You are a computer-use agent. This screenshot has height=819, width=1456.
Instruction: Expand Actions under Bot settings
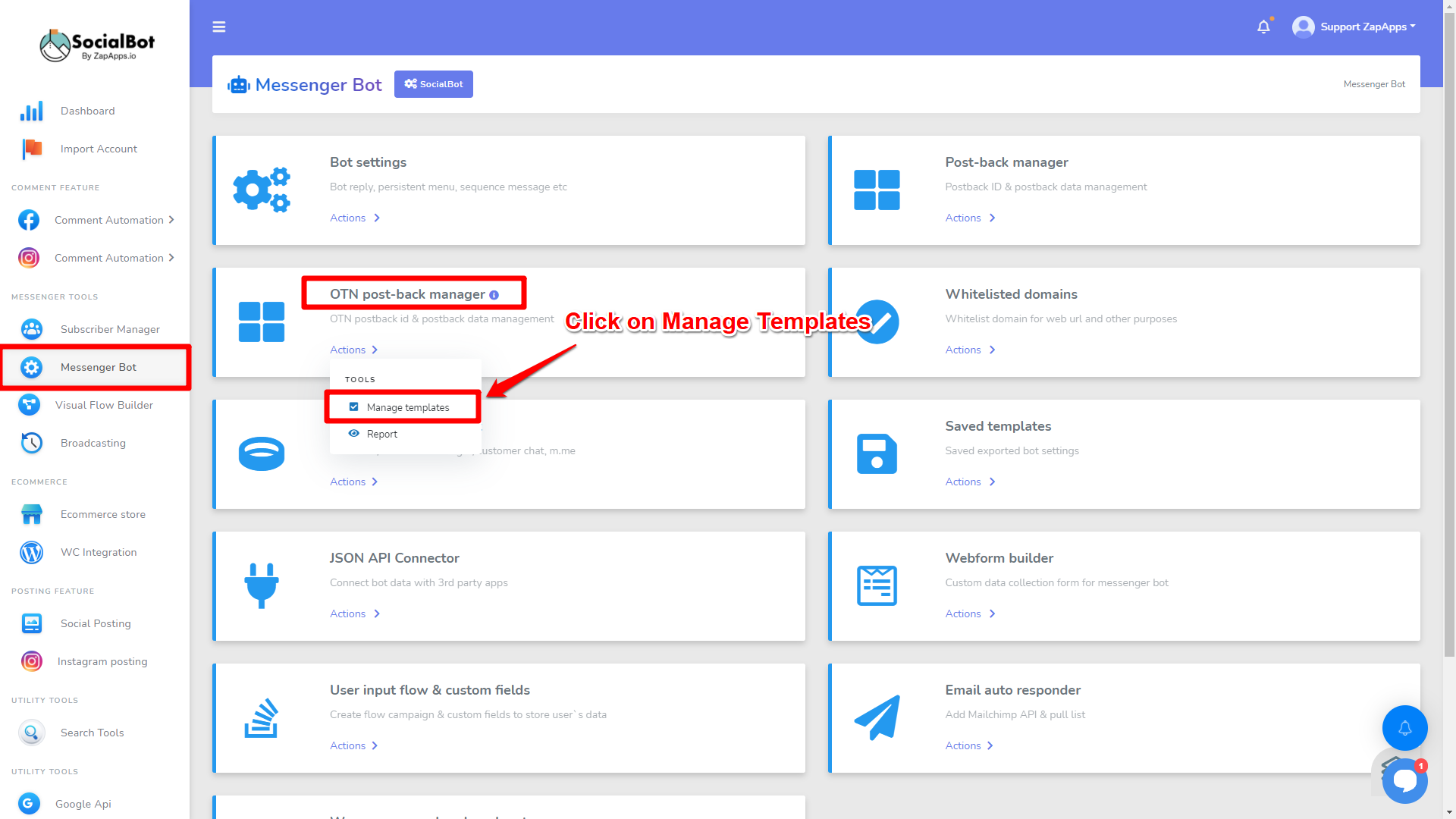click(x=354, y=218)
